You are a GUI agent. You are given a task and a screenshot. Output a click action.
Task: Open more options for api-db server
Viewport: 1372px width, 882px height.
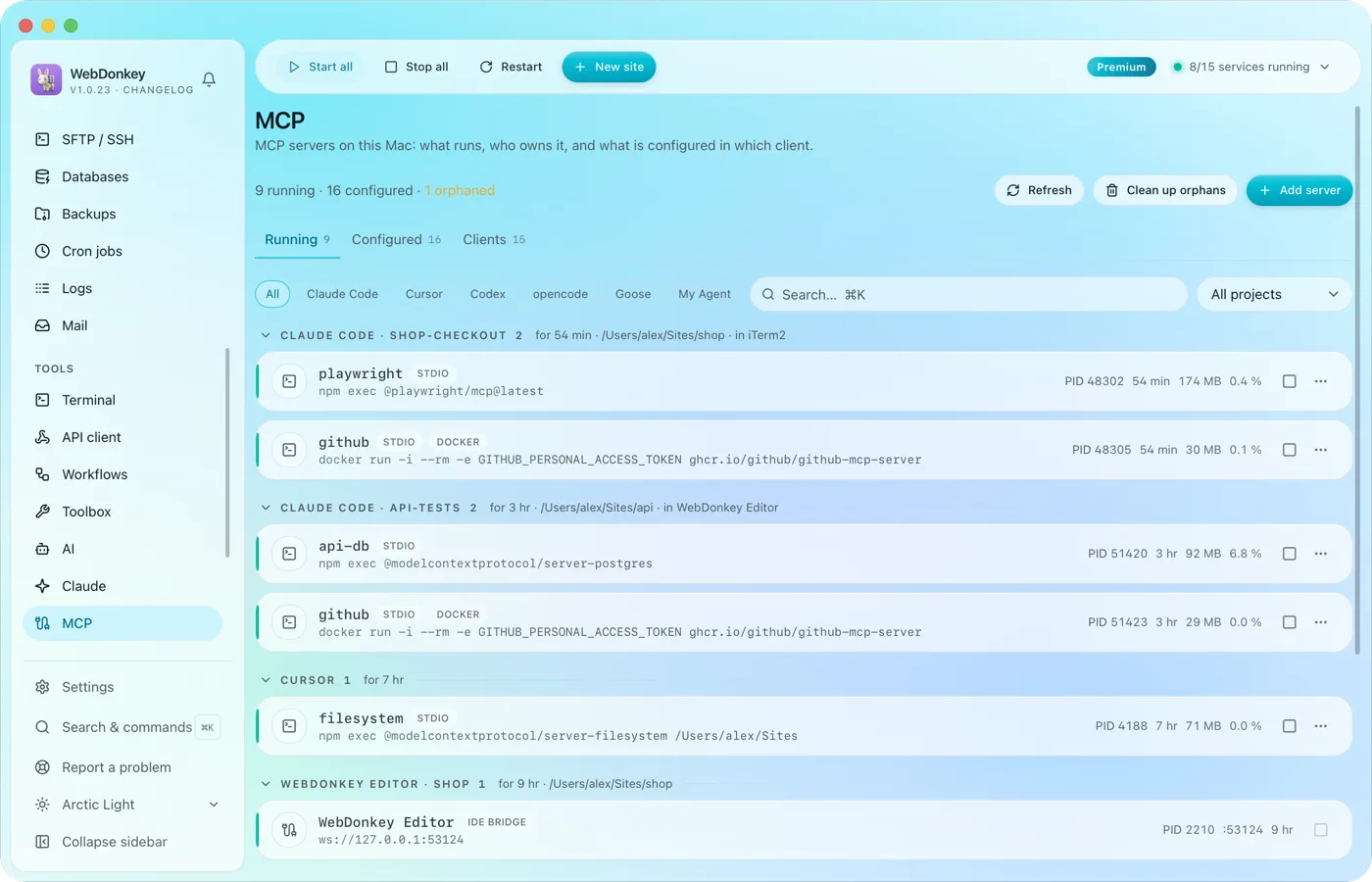click(x=1321, y=554)
